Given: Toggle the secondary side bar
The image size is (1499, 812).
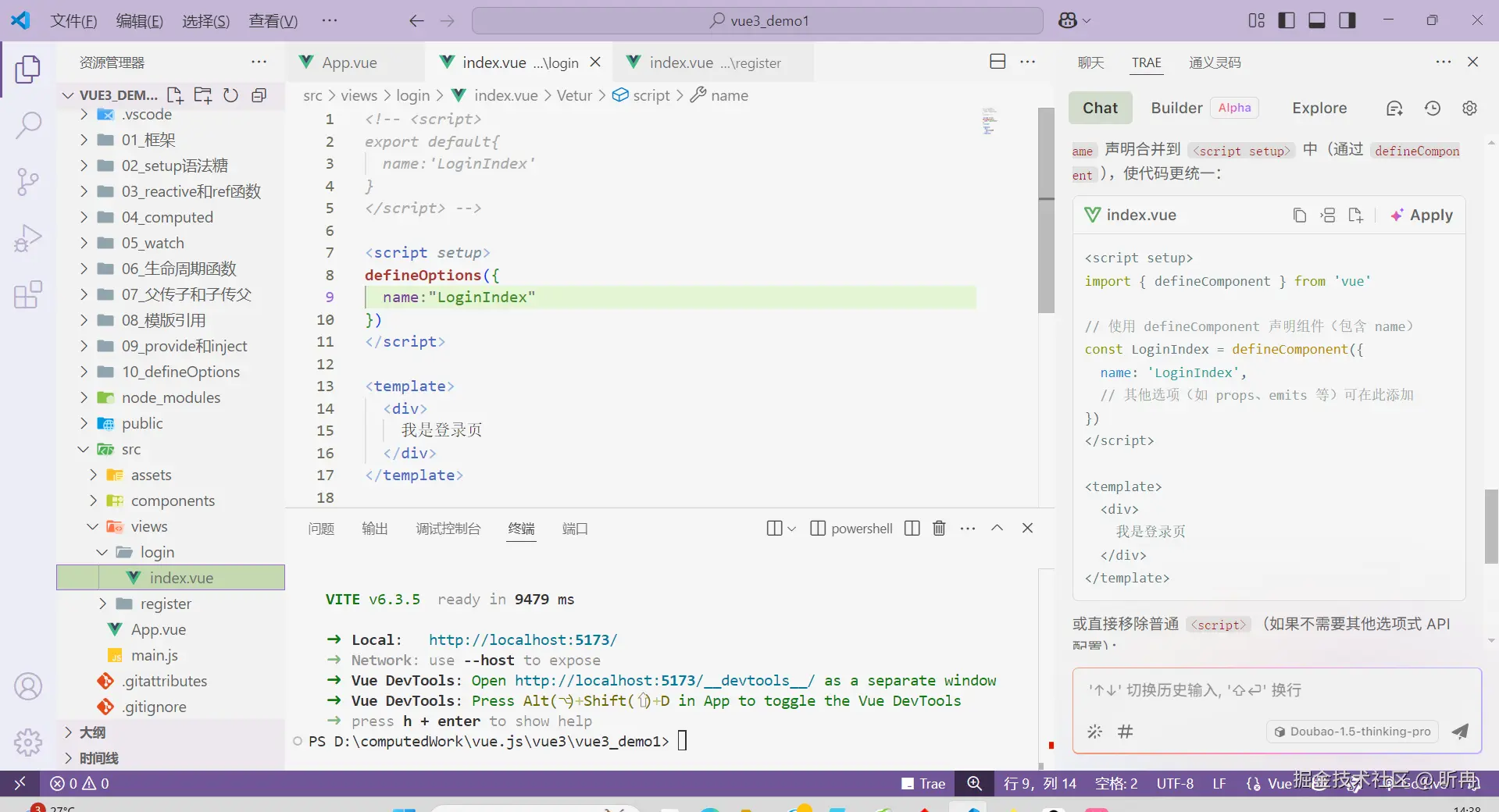Looking at the screenshot, I should tap(1347, 20).
